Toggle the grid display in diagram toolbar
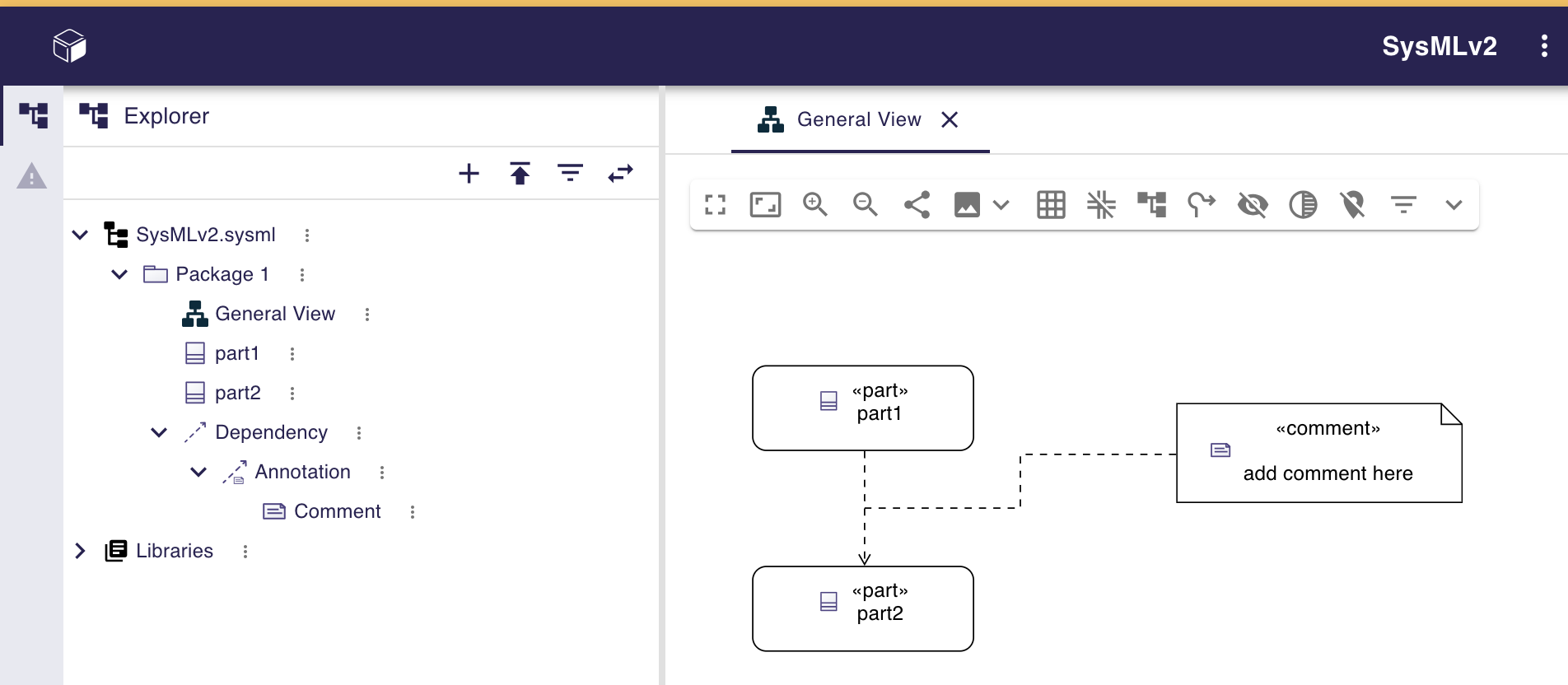The image size is (1568, 685). pos(1051,204)
